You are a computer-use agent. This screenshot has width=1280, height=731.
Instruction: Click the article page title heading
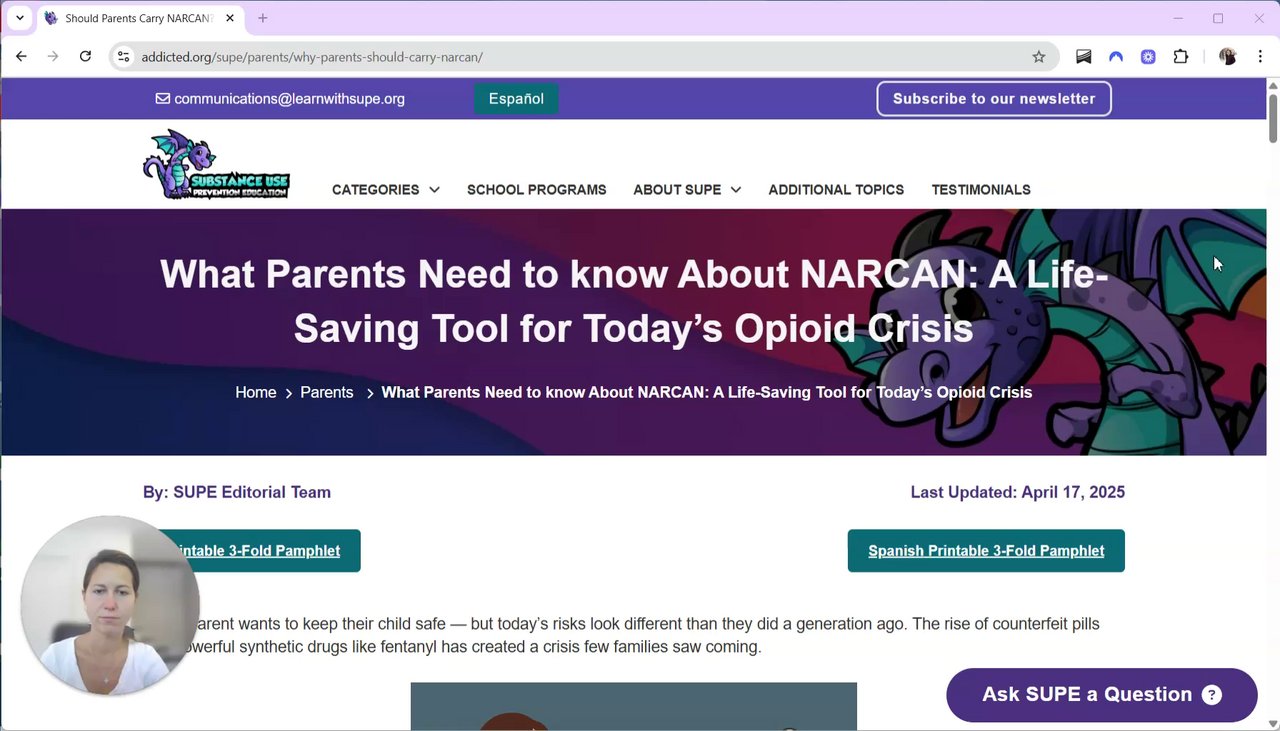(634, 301)
